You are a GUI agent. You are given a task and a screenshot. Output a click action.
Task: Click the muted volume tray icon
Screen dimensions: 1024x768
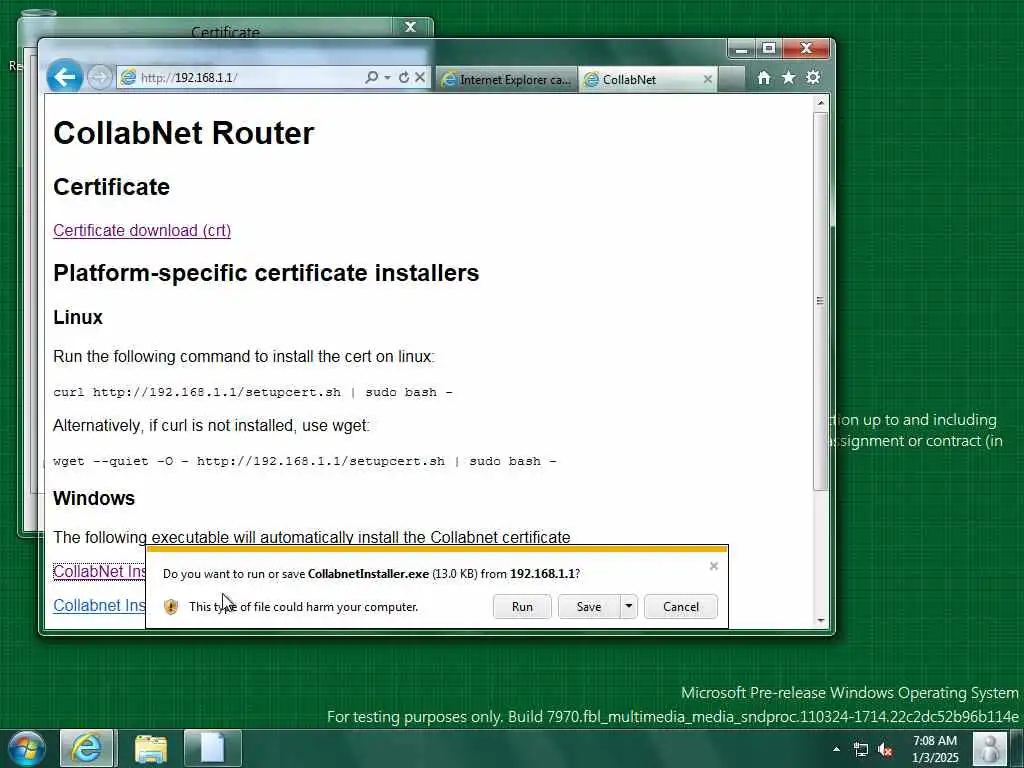[x=886, y=750]
